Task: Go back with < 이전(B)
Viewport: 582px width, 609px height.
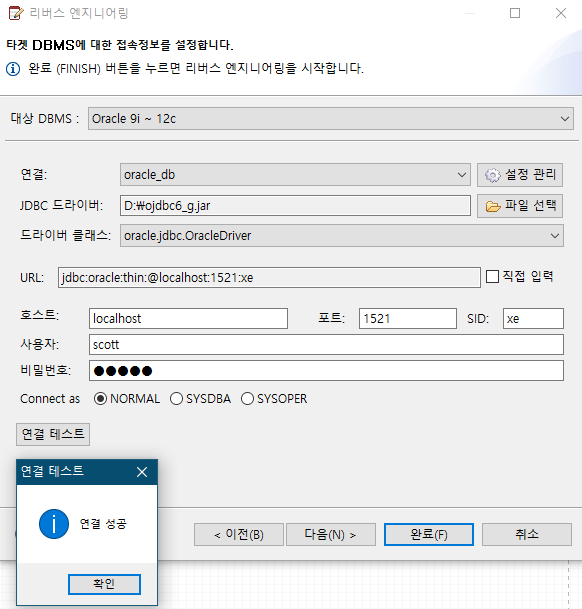Action: [239, 534]
